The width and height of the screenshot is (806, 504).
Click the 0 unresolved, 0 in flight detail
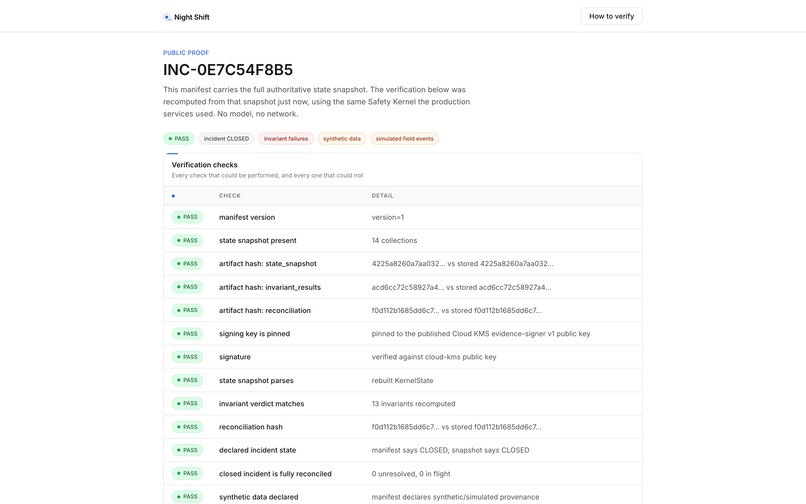pyautogui.click(x=411, y=473)
